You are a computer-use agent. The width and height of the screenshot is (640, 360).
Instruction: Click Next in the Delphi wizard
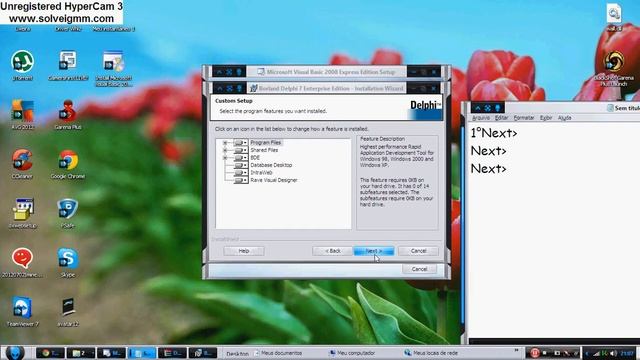tap(373, 251)
